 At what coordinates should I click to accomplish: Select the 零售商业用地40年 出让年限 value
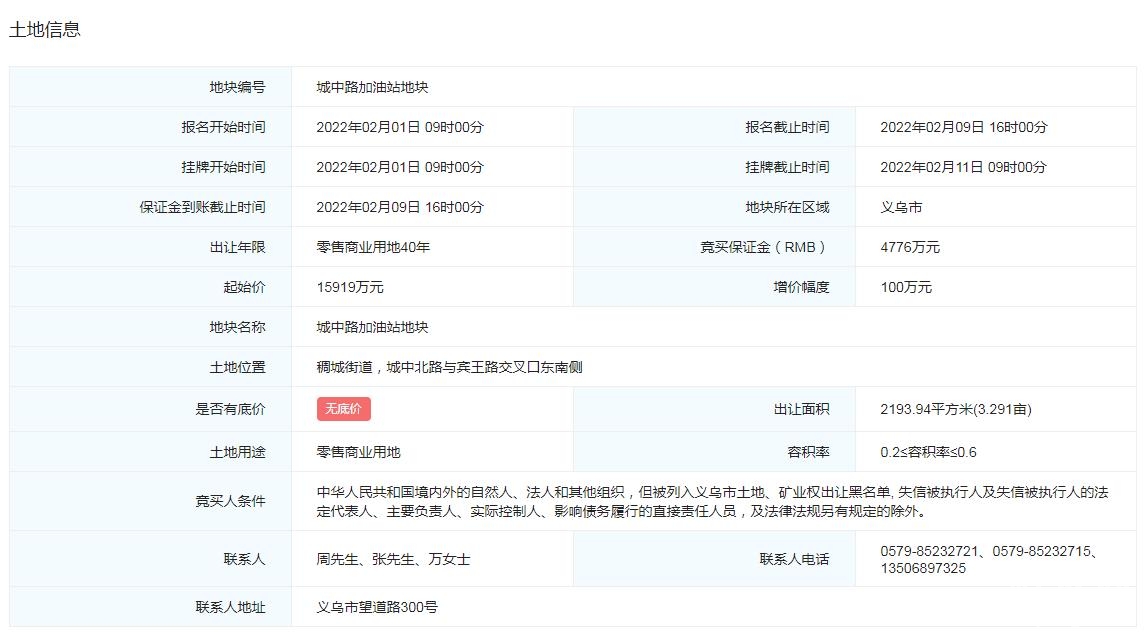click(373, 247)
